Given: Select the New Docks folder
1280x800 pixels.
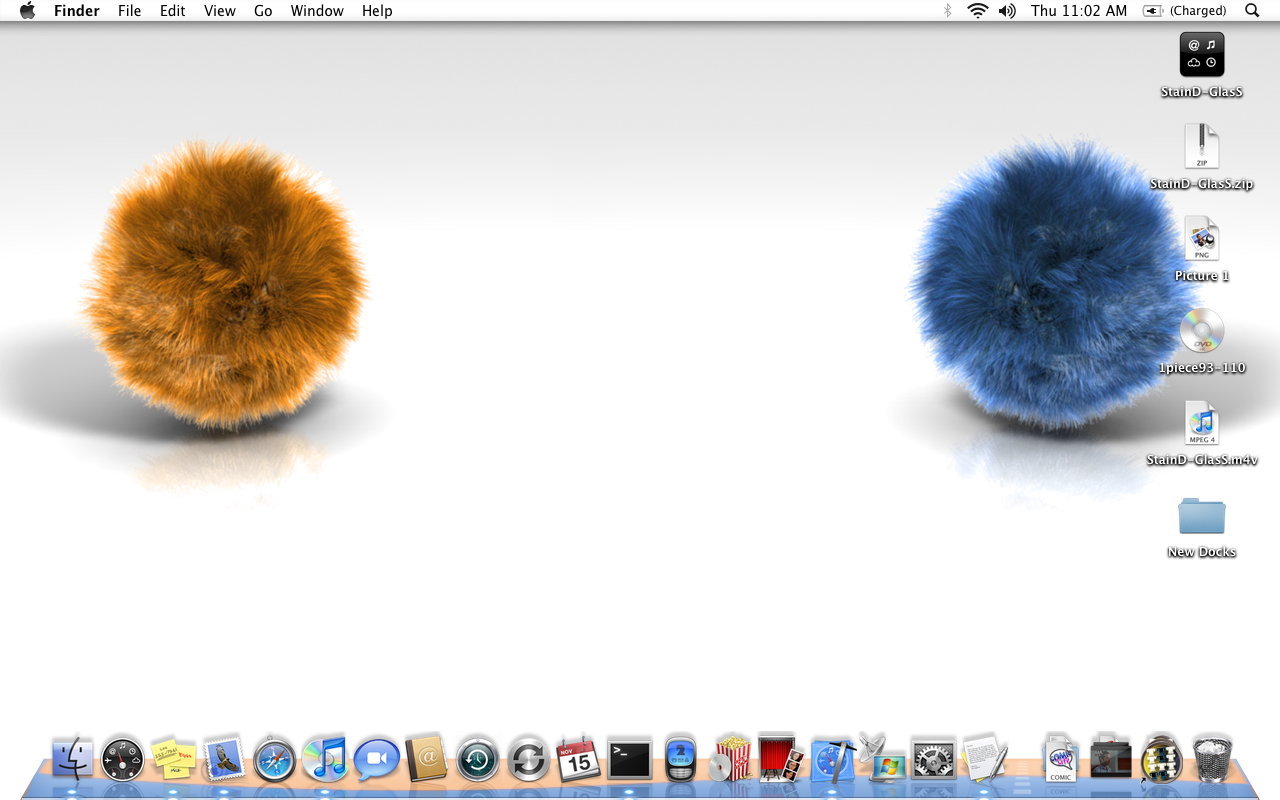Looking at the screenshot, I should pos(1202,525).
